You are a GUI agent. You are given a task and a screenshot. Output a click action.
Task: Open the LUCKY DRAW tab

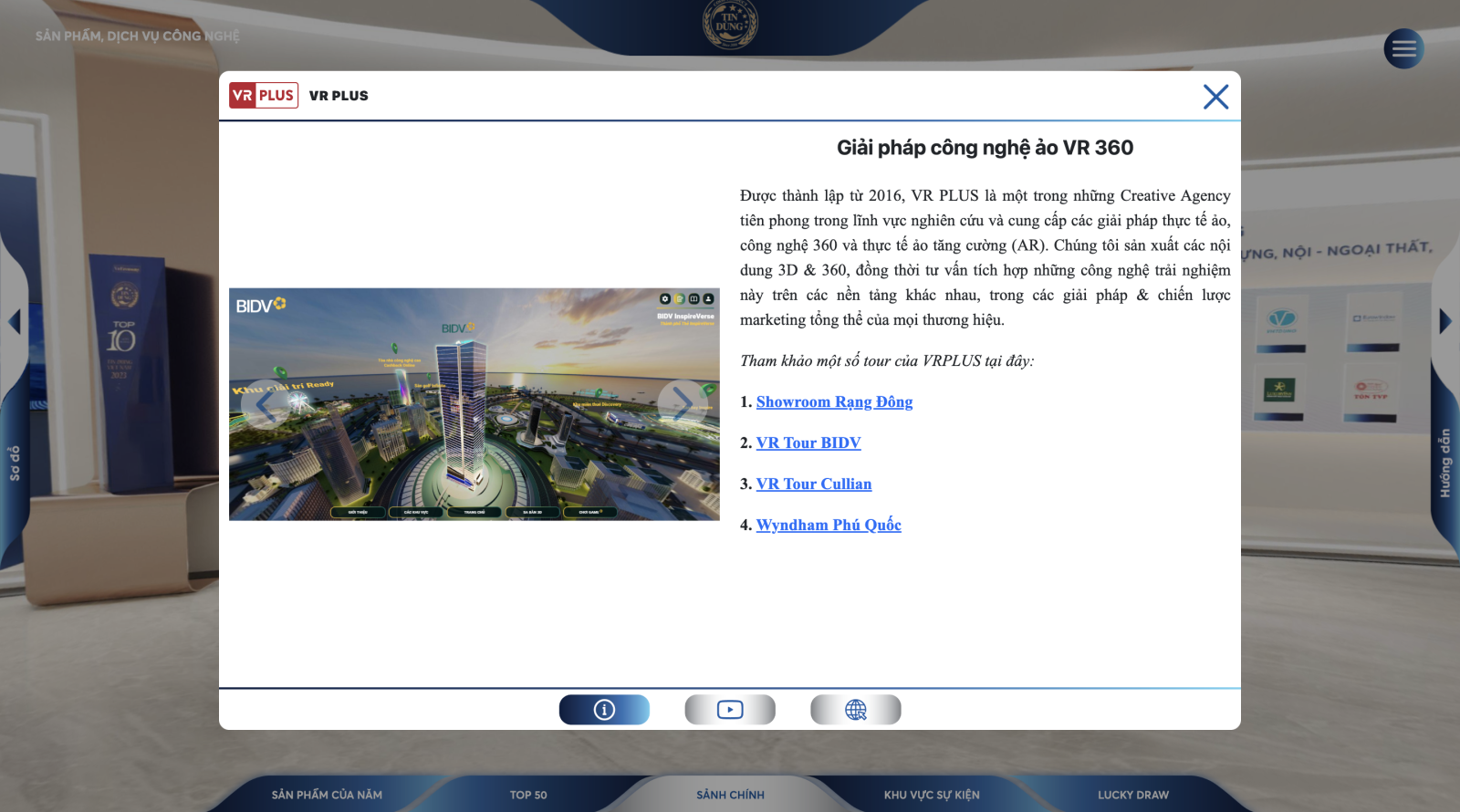[1132, 795]
